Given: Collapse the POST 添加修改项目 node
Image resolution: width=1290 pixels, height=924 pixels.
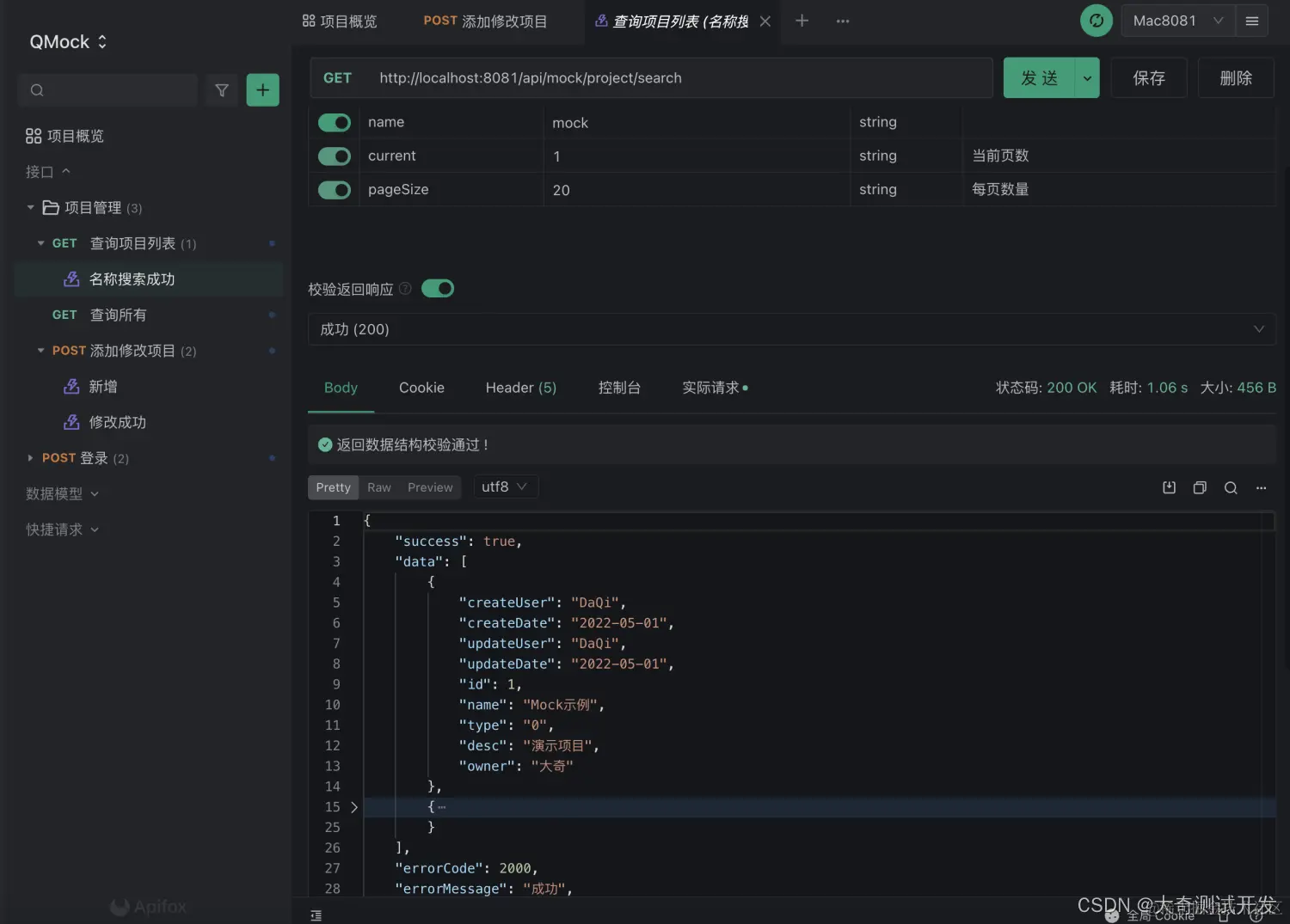Looking at the screenshot, I should [40, 351].
